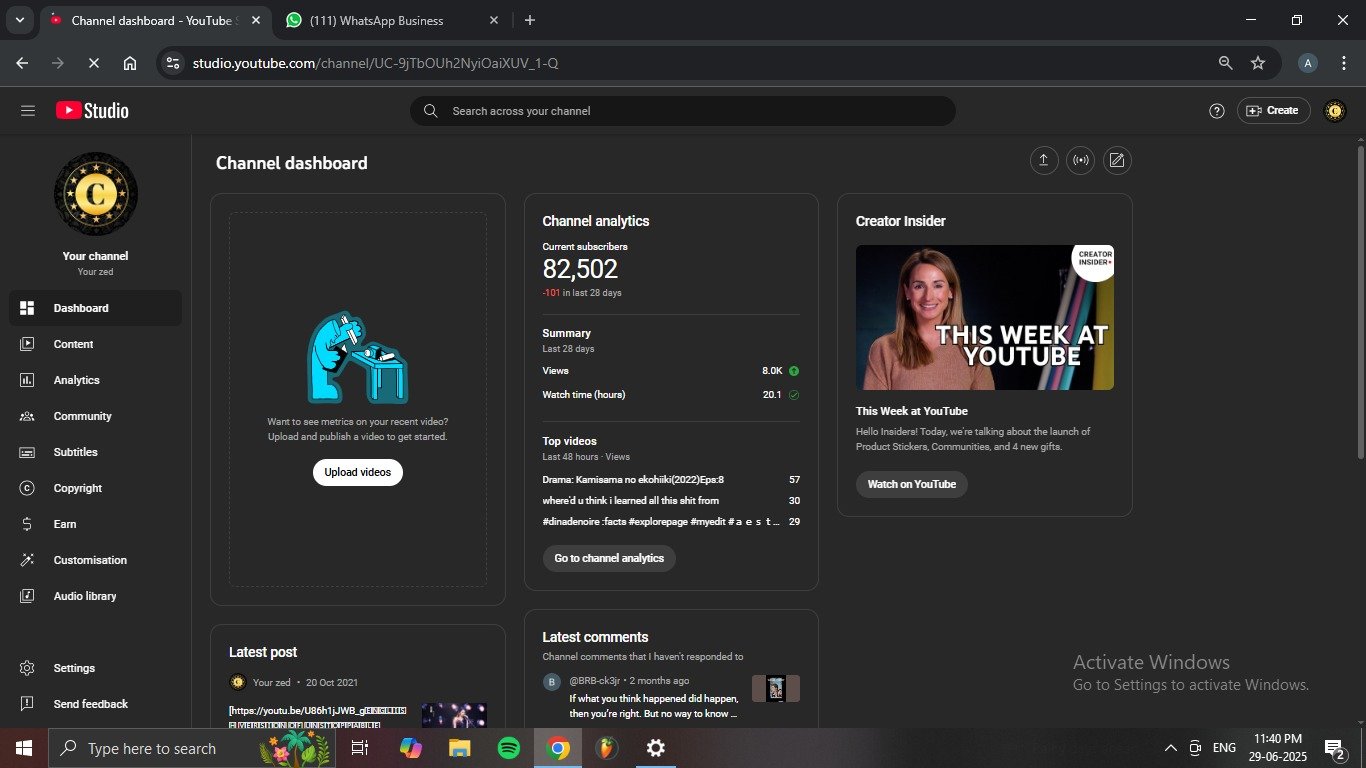Click the latest post thumbnail image
Image resolution: width=1366 pixels, height=768 pixels.
(454, 715)
